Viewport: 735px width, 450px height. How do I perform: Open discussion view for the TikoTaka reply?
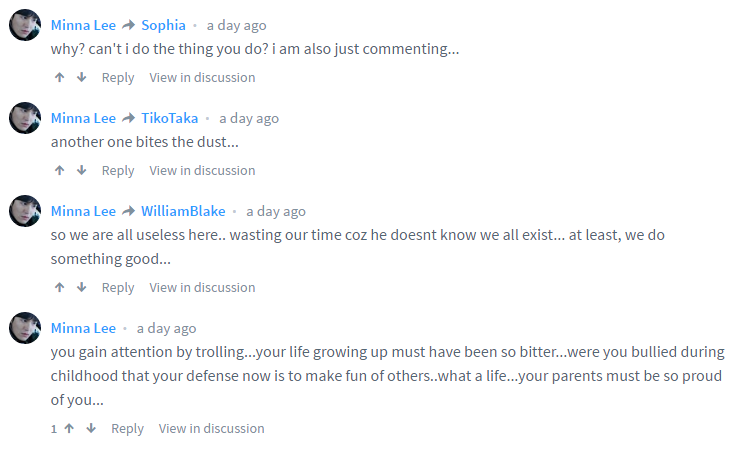[202, 171]
